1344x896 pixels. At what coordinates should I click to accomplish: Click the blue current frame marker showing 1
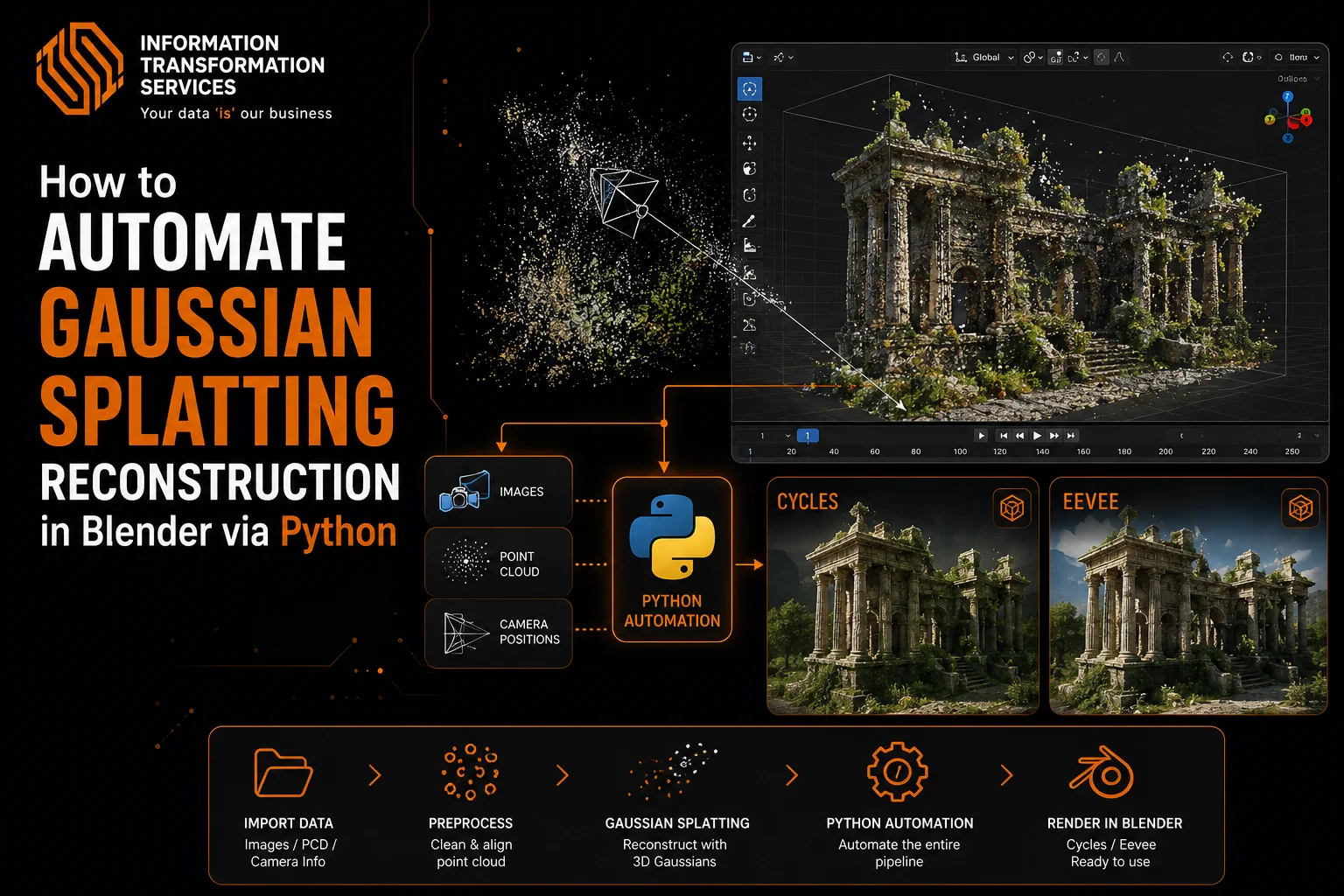click(808, 436)
